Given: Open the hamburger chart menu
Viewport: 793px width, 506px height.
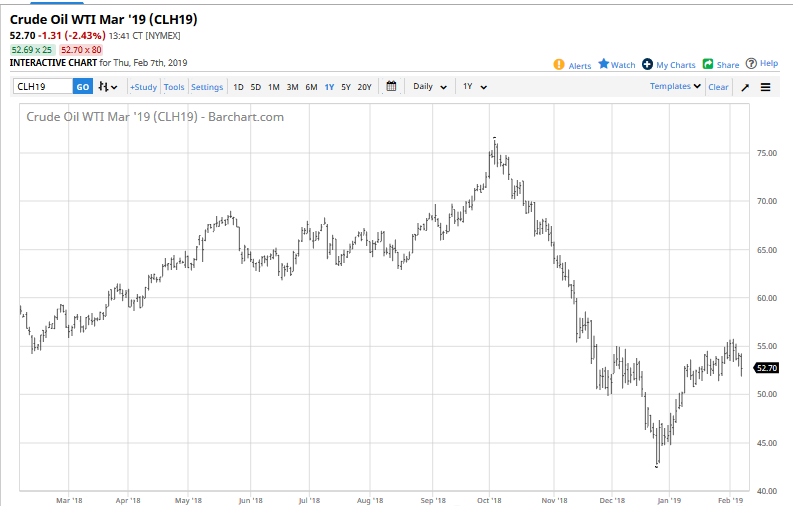Looking at the screenshot, I should 766,87.
